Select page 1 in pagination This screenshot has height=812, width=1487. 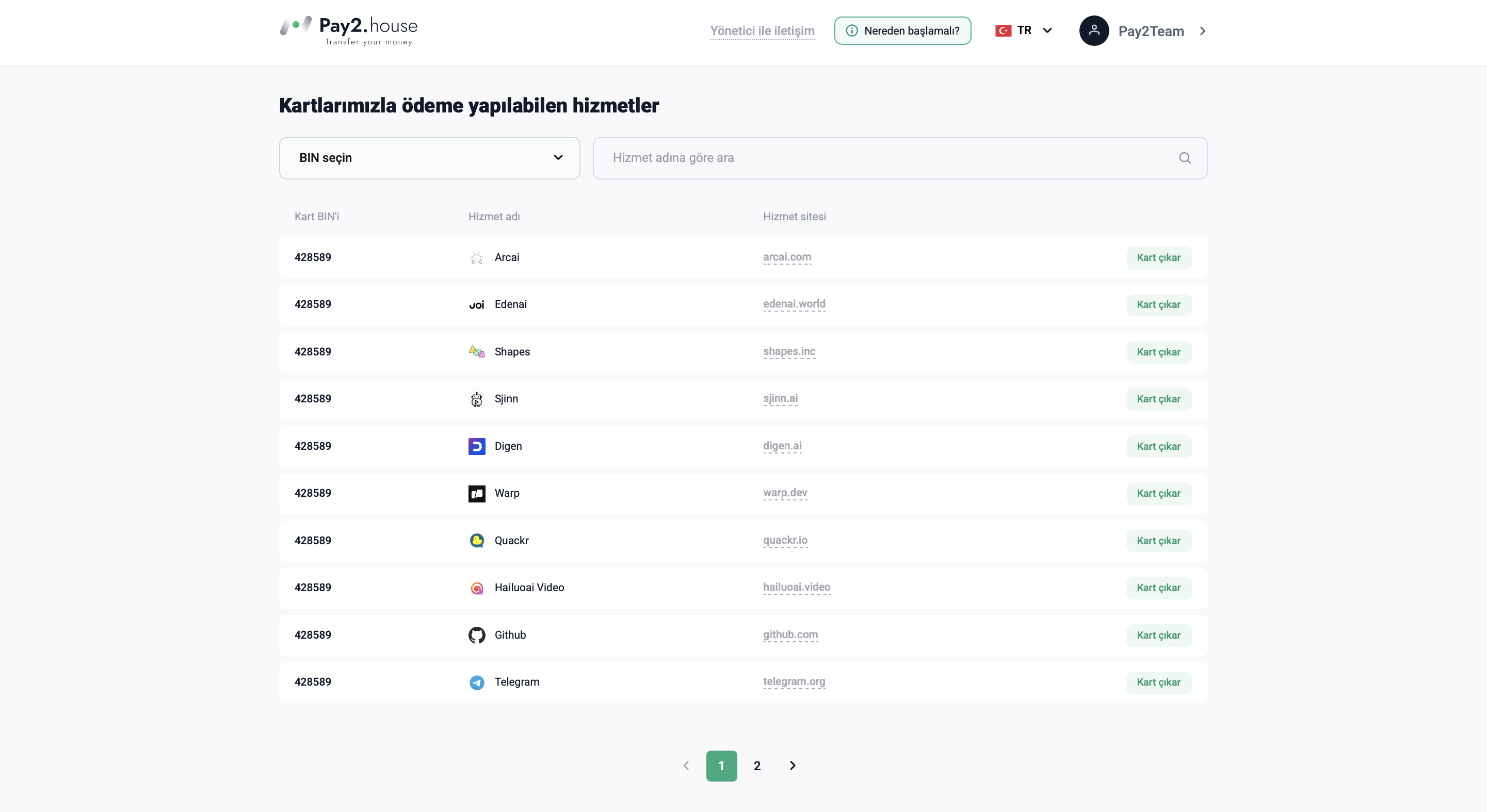(721, 766)
